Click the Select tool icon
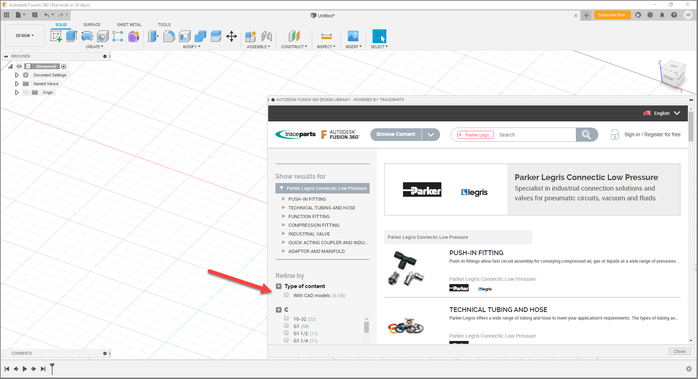 (379, 36)
